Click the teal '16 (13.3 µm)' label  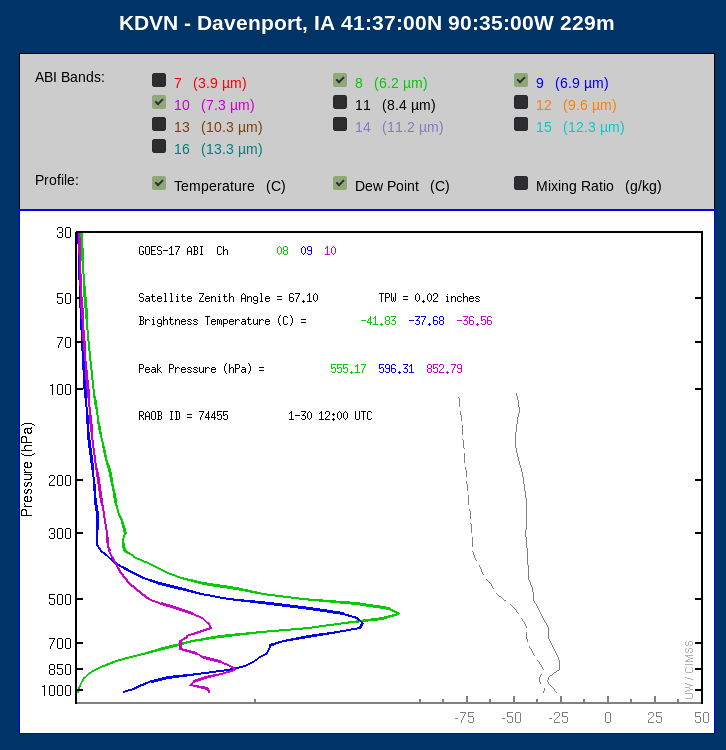pos(218,149)
